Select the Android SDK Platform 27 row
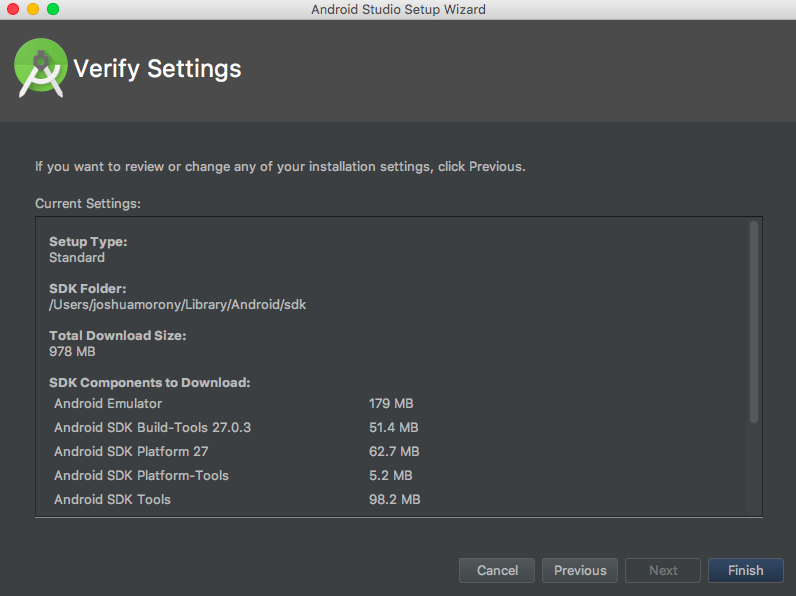Image resolution: width=796 pixels, height=596 pixels. tap(237, 451)
